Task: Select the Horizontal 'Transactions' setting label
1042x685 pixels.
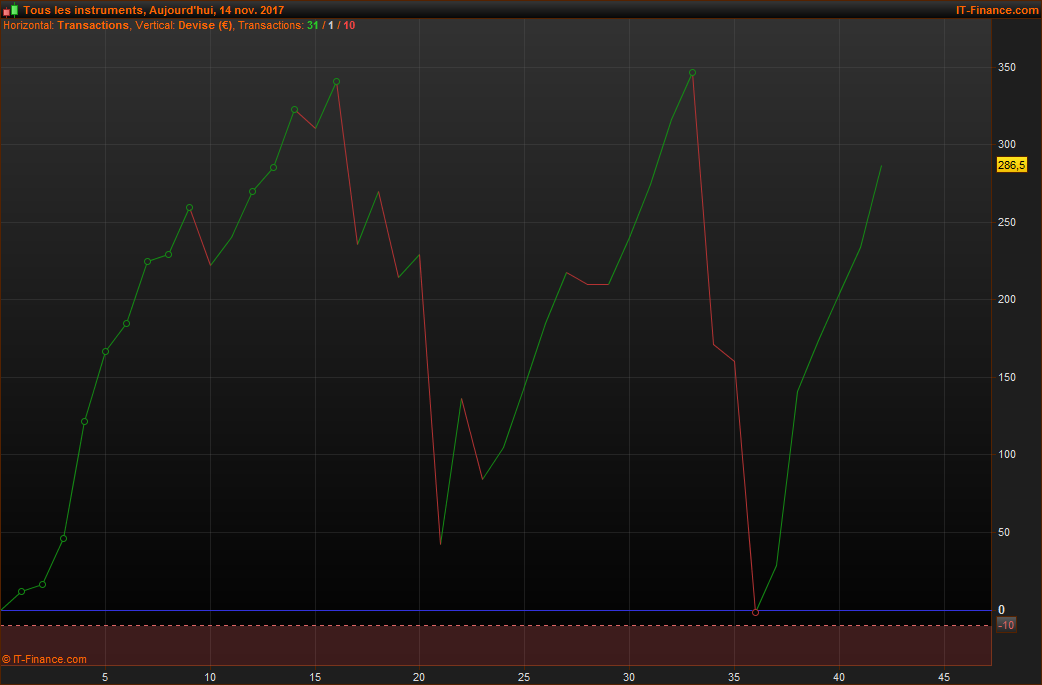Action: point(93,25)
